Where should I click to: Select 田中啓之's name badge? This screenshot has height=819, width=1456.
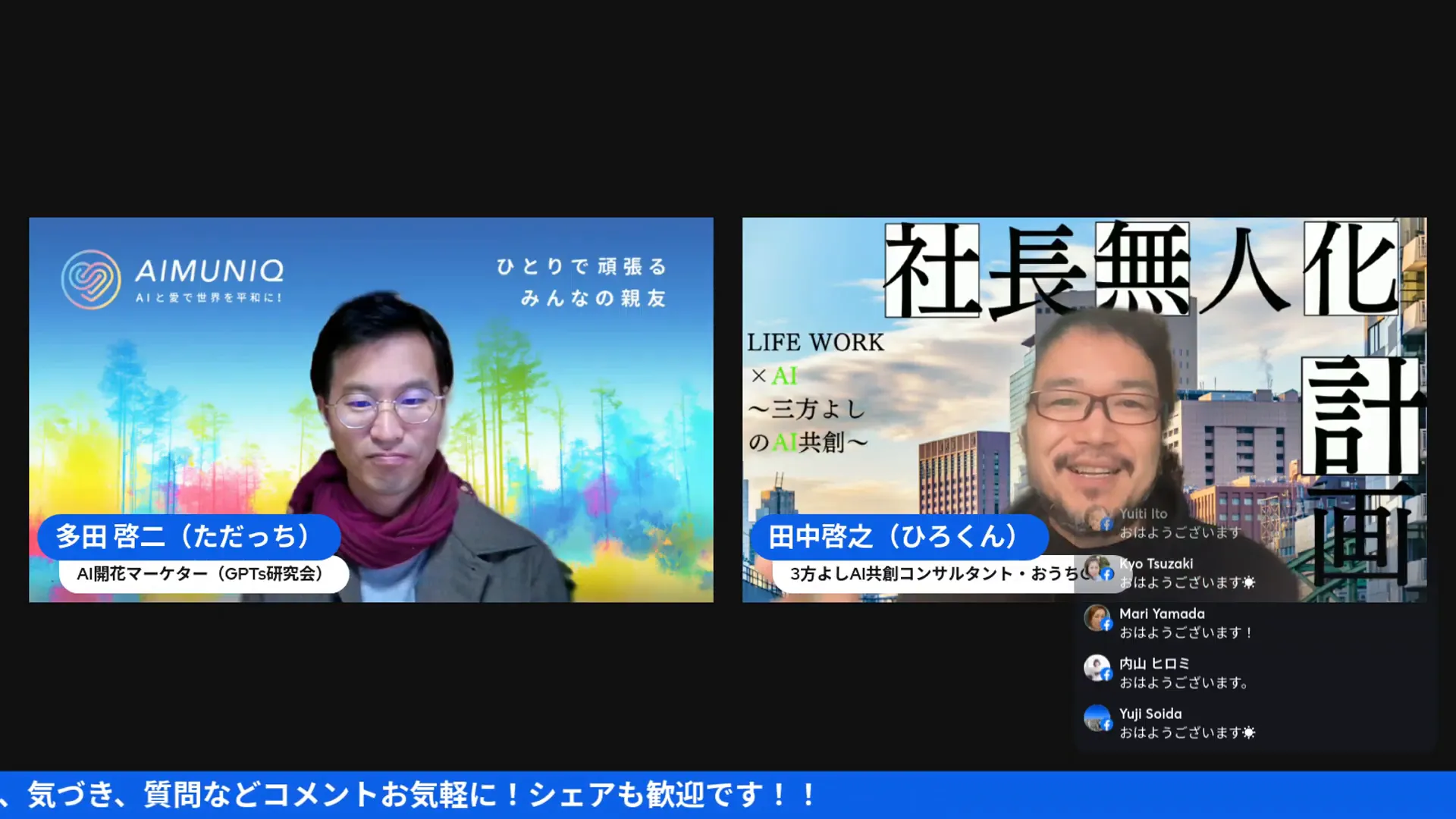[x=897, y=535]
